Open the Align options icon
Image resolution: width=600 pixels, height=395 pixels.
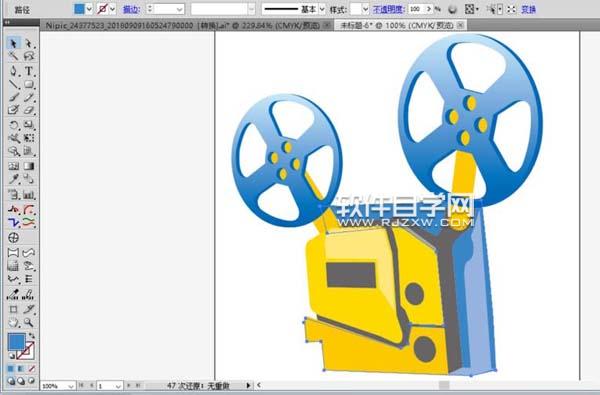470,9
